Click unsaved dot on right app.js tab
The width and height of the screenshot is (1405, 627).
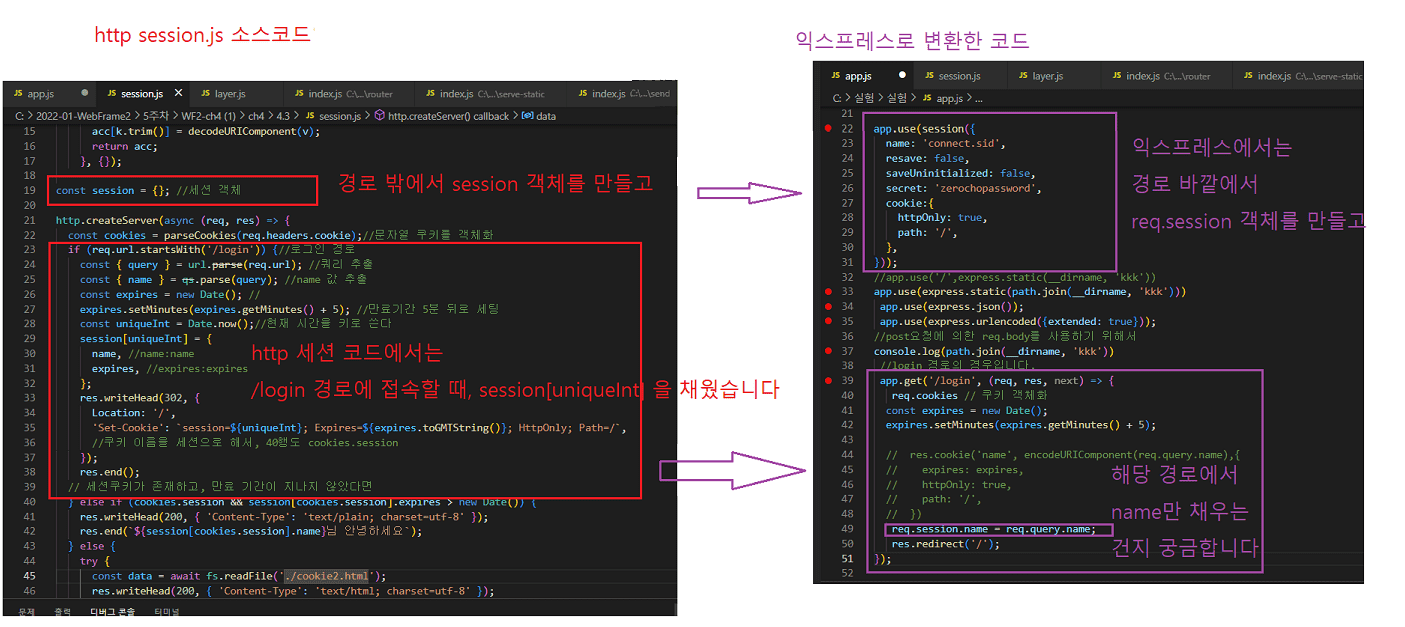pyautogui.click(x=902, y=75)
